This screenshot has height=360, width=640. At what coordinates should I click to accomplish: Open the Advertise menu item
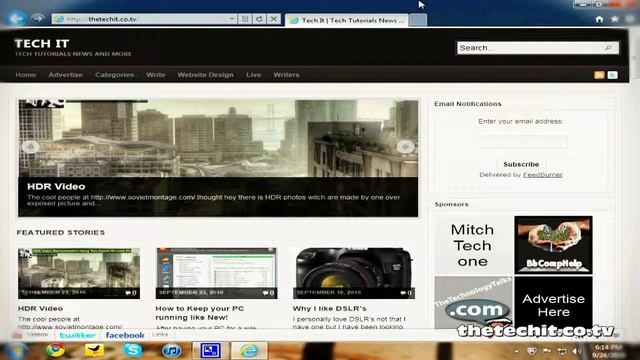coord(66,75)
